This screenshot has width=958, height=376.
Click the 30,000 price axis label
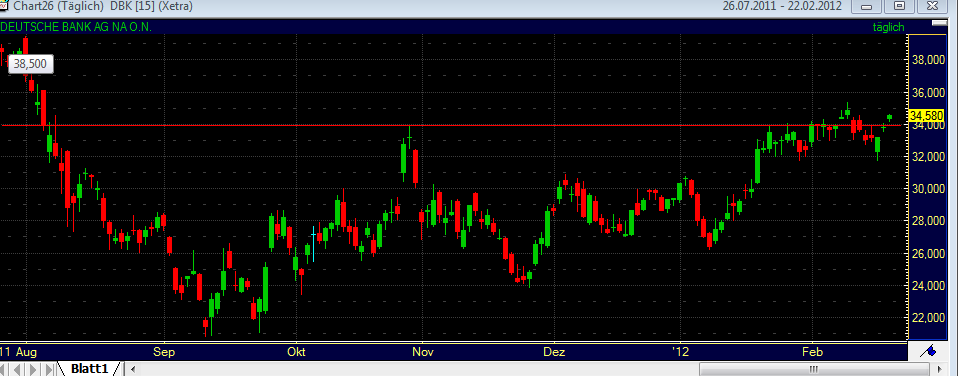click(928, 190)
